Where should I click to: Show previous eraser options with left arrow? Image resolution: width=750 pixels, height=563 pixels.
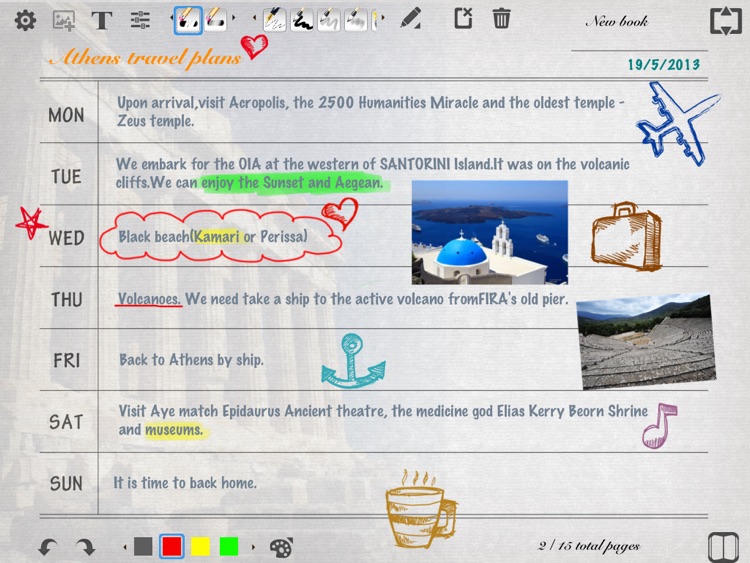click(172, 18)
